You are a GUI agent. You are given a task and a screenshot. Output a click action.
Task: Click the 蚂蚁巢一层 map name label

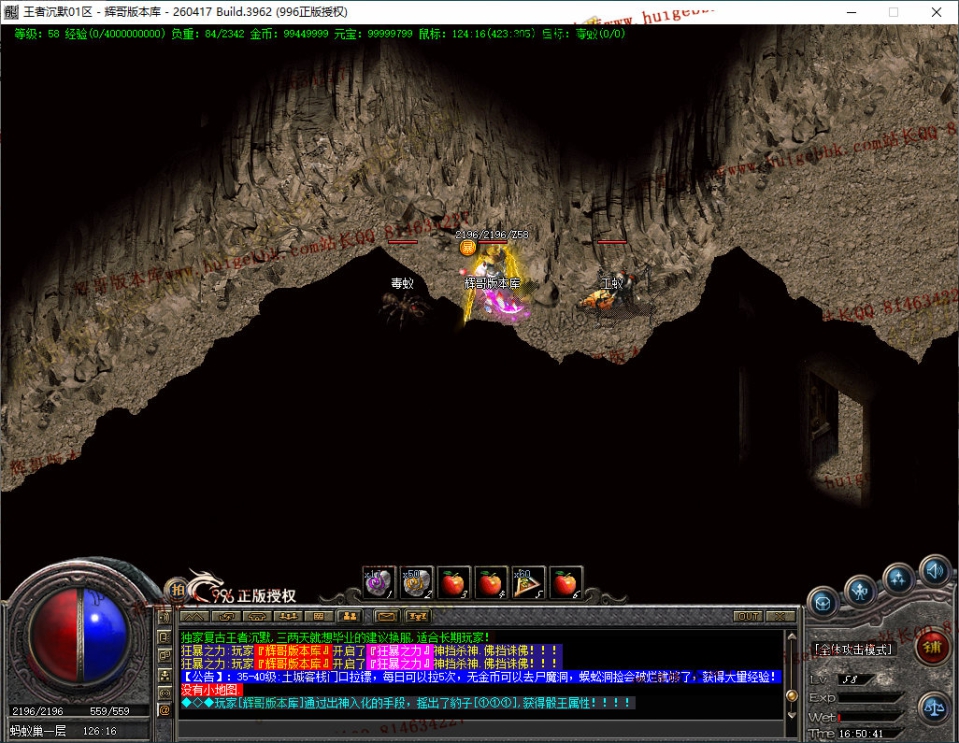(38, 731)
